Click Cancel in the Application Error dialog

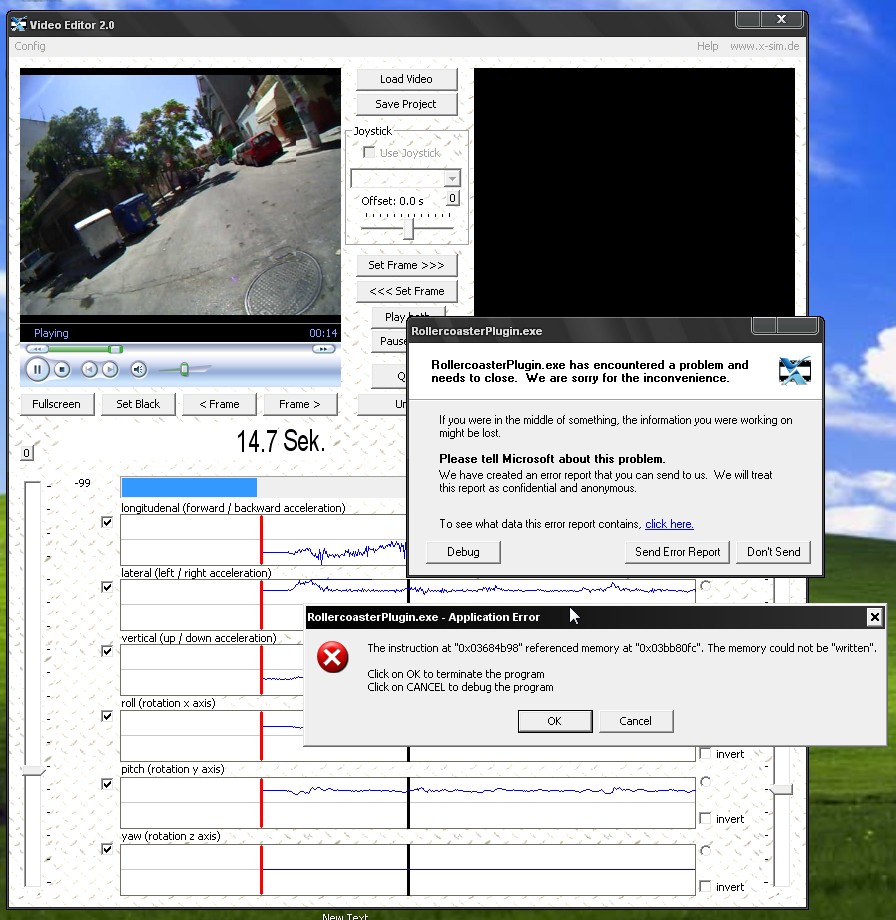pos(635,721)
